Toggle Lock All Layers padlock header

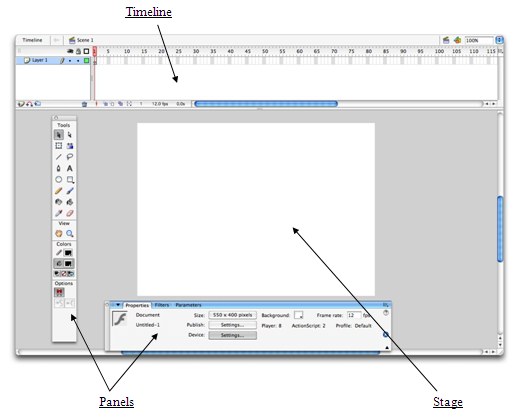[78, 51]
